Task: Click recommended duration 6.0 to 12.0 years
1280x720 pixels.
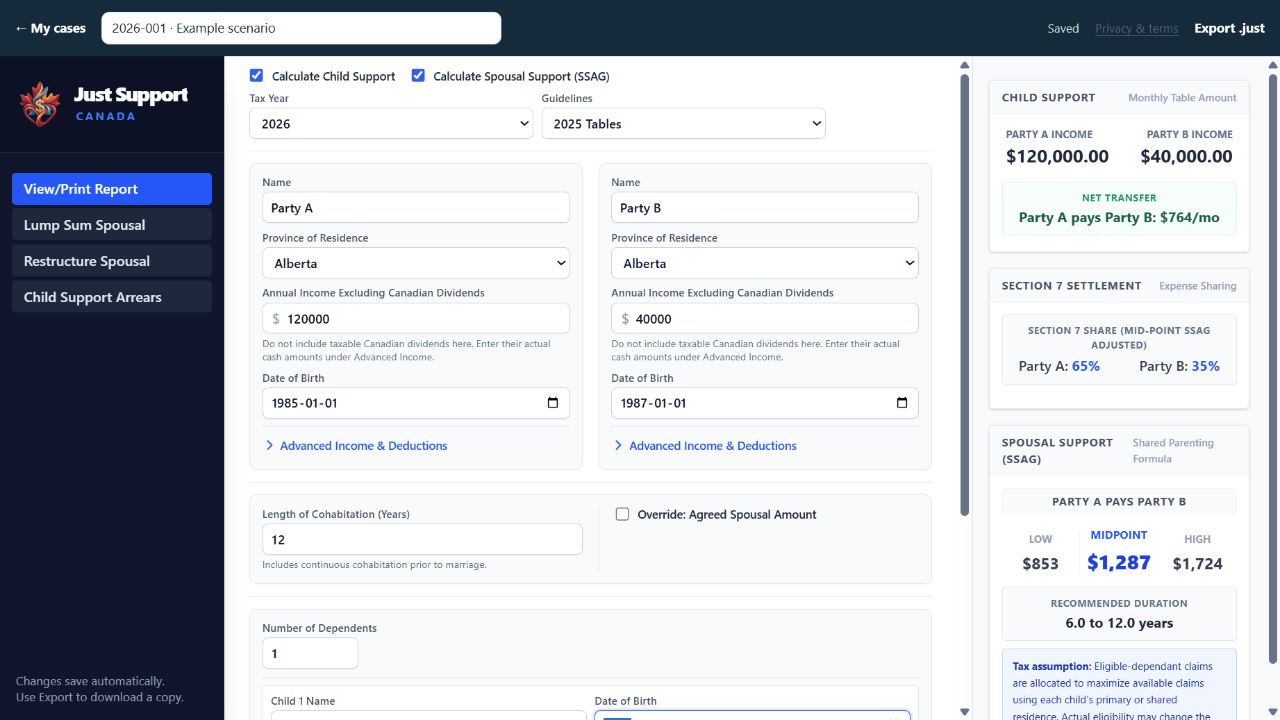Action: [1119, 623]
